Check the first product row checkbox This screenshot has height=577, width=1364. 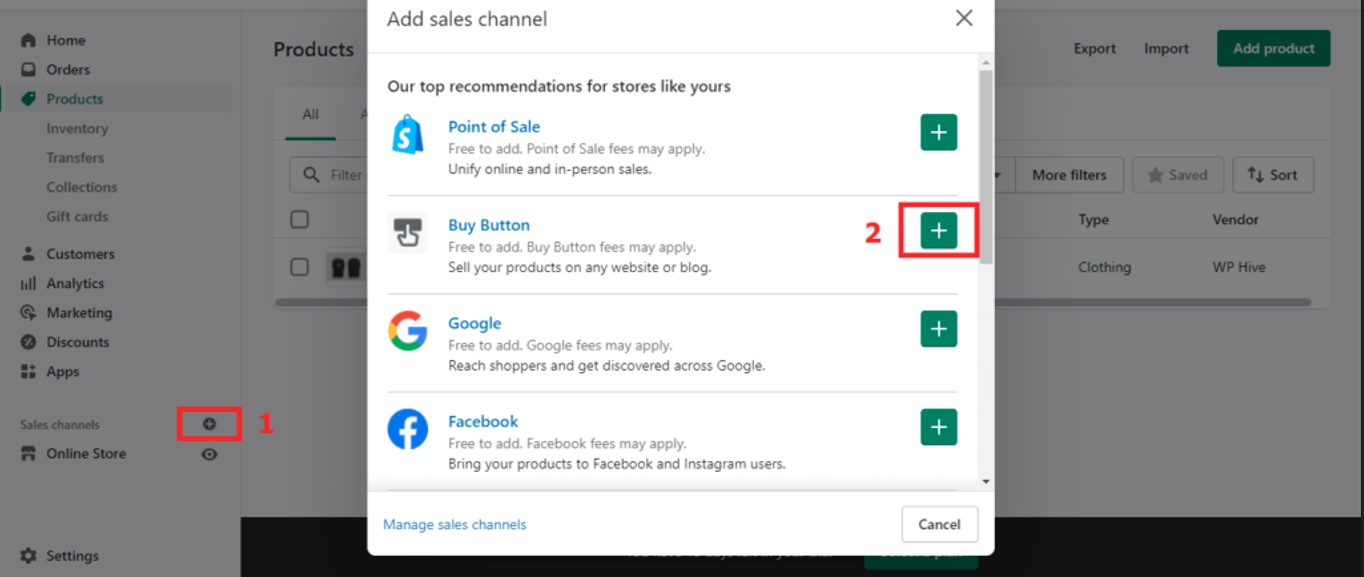[300, 267]
